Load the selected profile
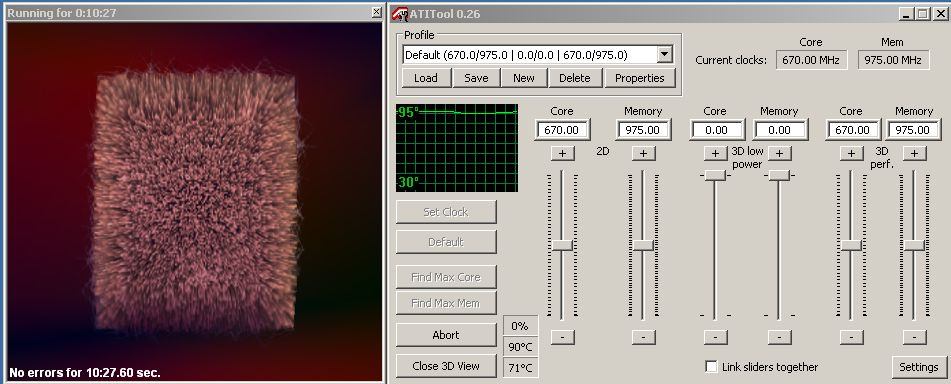Image resolution: width=951 pixels, height=384 pixels. (426, 78)
